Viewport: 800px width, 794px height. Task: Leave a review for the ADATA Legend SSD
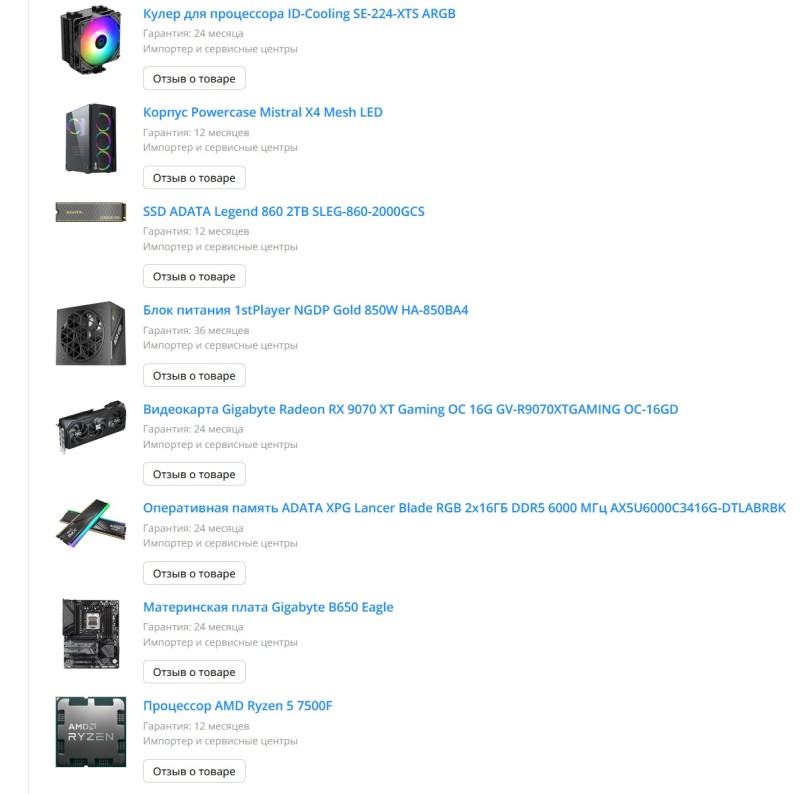pyautogui.click(x=194, y=277)
